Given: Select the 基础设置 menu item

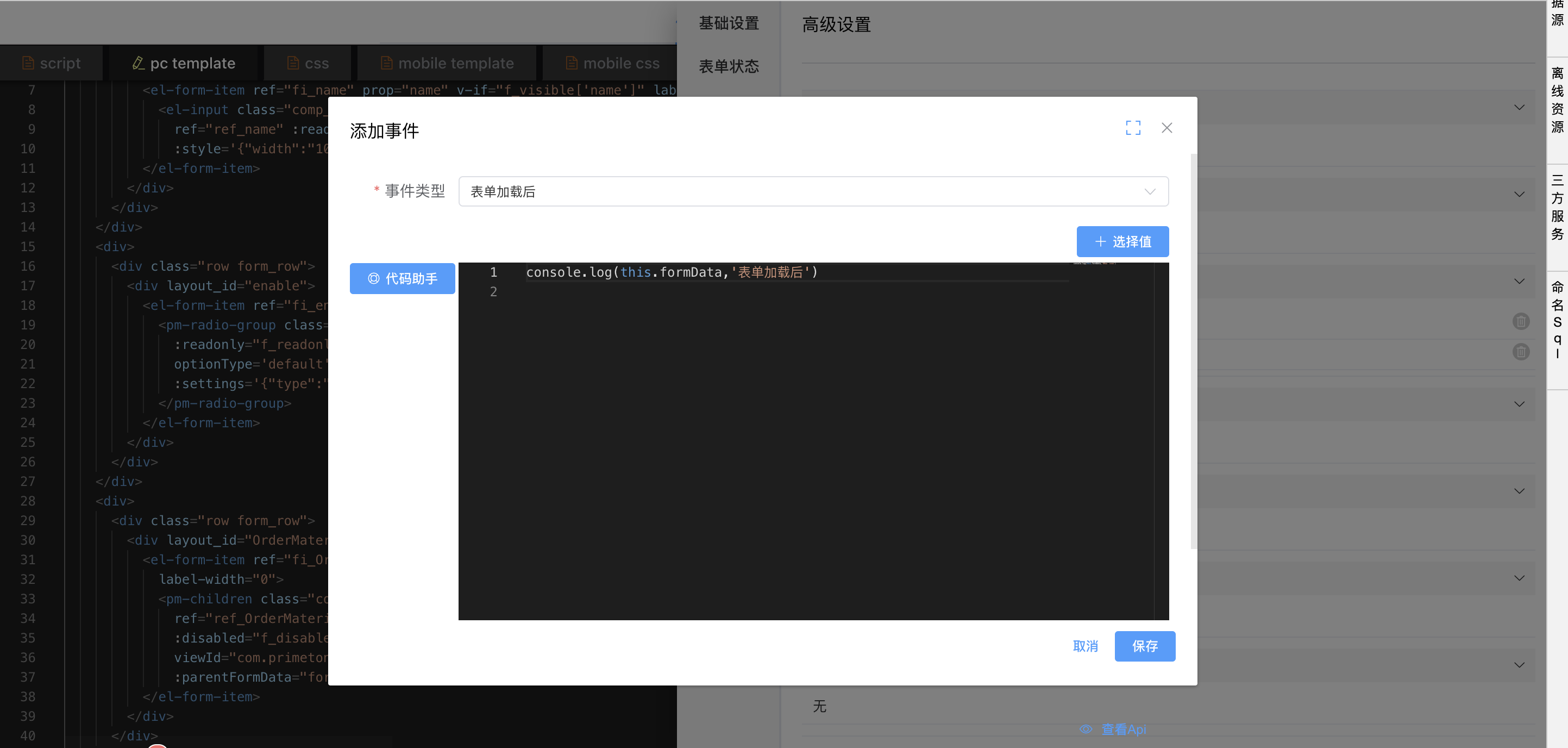Looking at the screenshot, I should pyautogui.click(x=729, y=23).
